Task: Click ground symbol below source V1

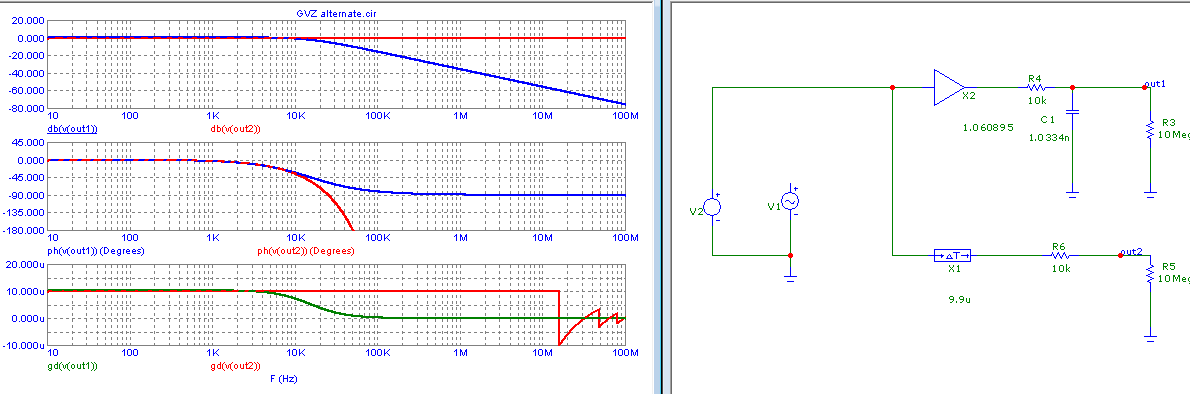Action: pyautogui.click(x=791, y=279)
